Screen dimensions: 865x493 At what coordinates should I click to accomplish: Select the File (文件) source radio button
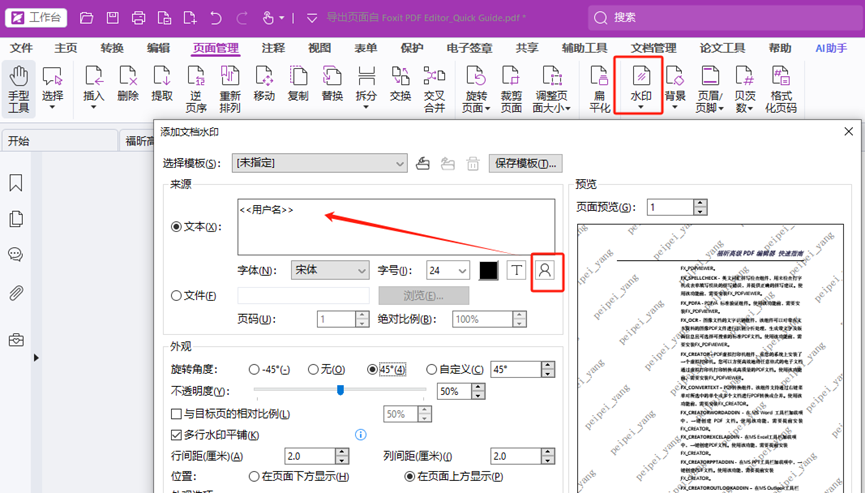click(177, 296)
